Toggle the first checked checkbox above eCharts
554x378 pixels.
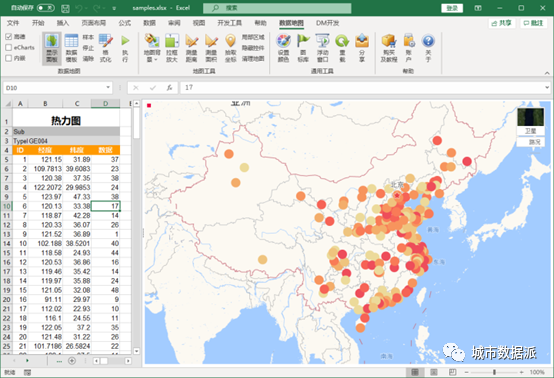coord(9,36)
